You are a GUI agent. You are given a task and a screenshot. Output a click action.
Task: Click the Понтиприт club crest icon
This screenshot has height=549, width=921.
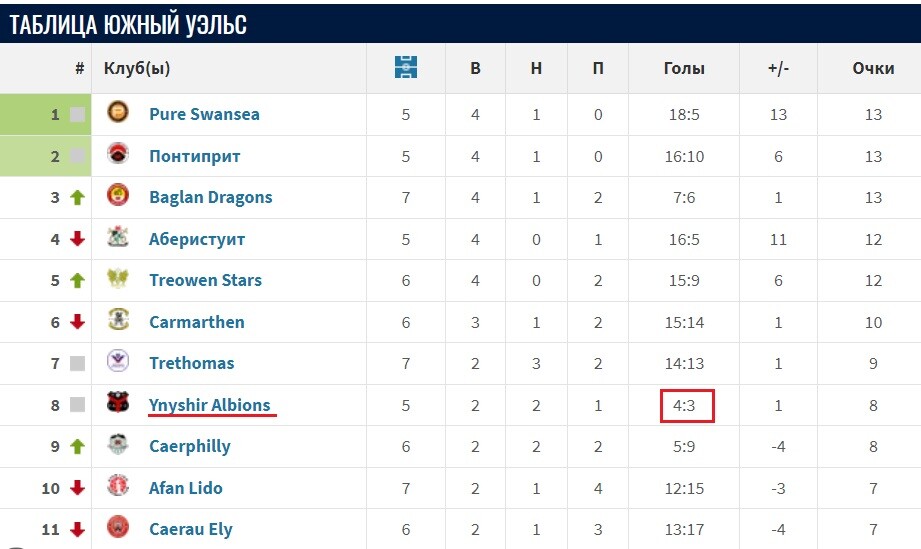coord(118,153)
